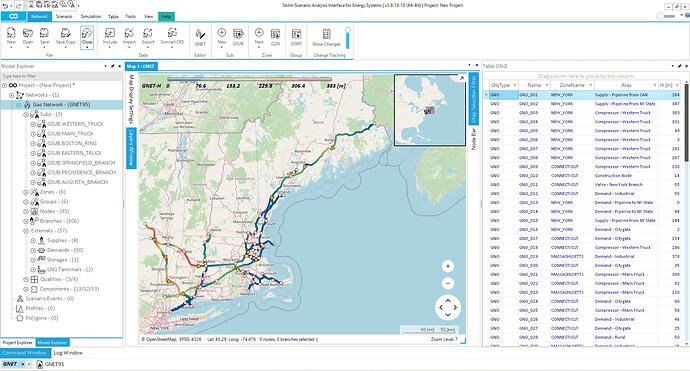Open the Network ribbon tab
This screenshot has width=690, height=371.
point(40,16)
